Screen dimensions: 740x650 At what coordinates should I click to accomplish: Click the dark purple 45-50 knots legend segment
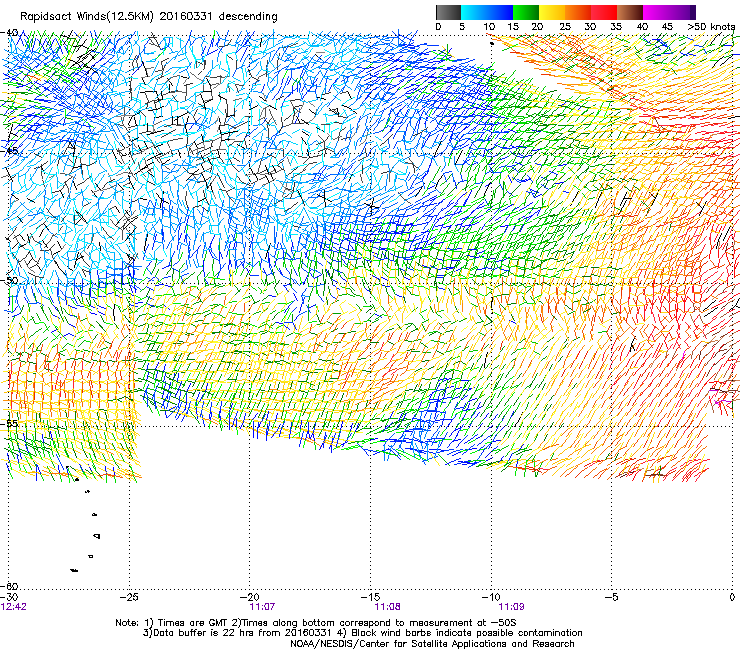click(x=682, y=12)
